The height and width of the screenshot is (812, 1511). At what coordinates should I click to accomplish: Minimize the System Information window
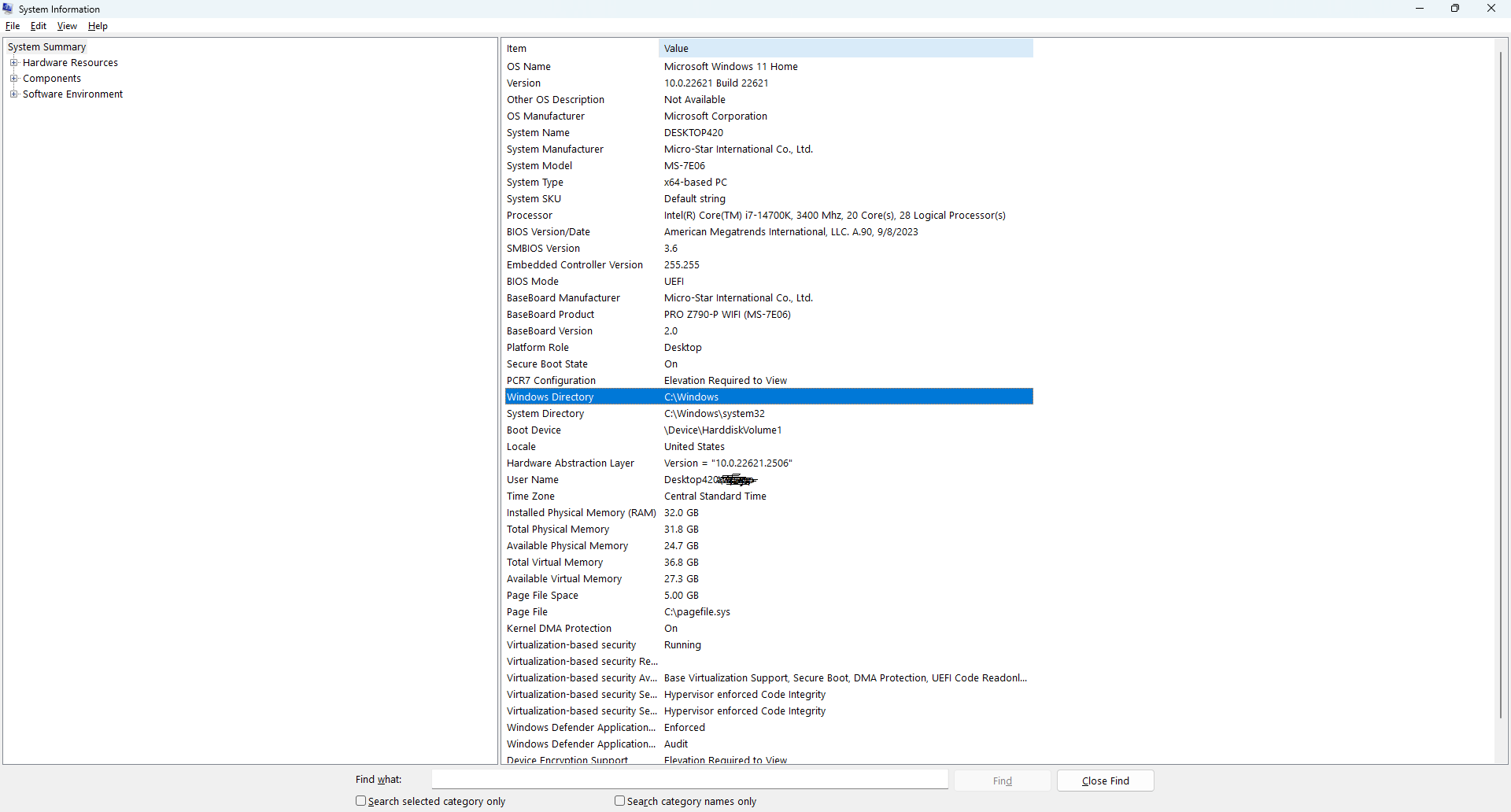(x=1420, y=9)
